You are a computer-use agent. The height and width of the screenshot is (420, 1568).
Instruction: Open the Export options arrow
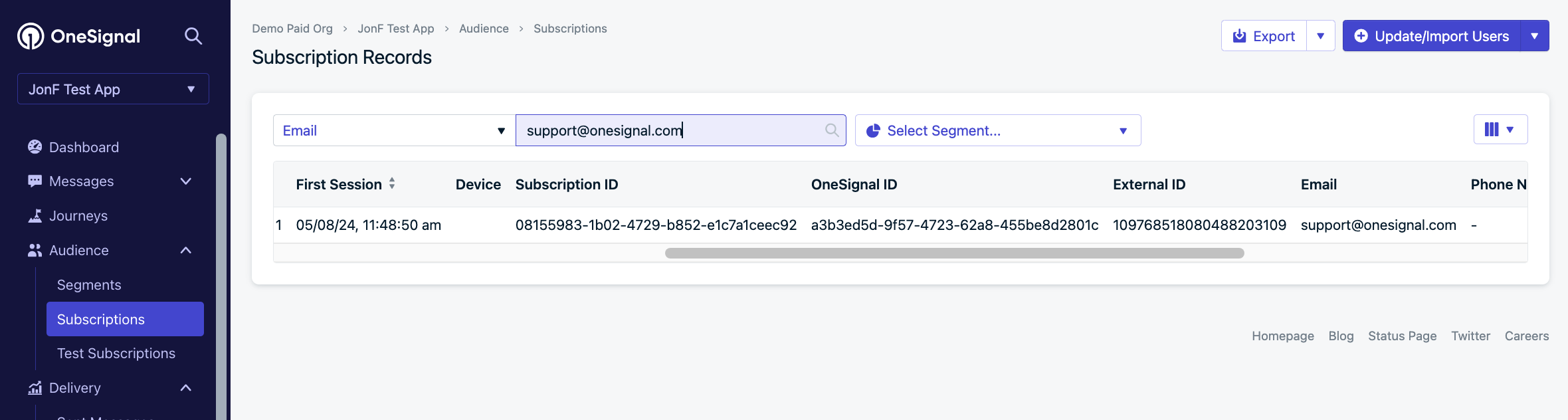point(1321,36)
